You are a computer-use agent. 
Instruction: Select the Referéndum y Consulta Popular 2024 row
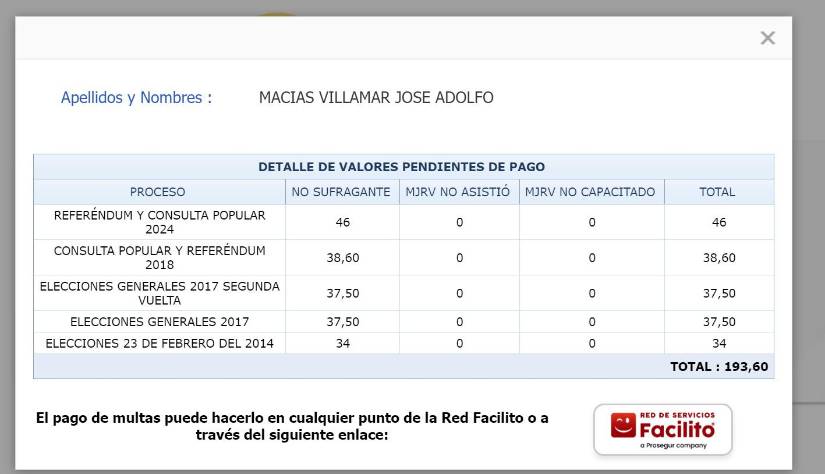[159, 222]
